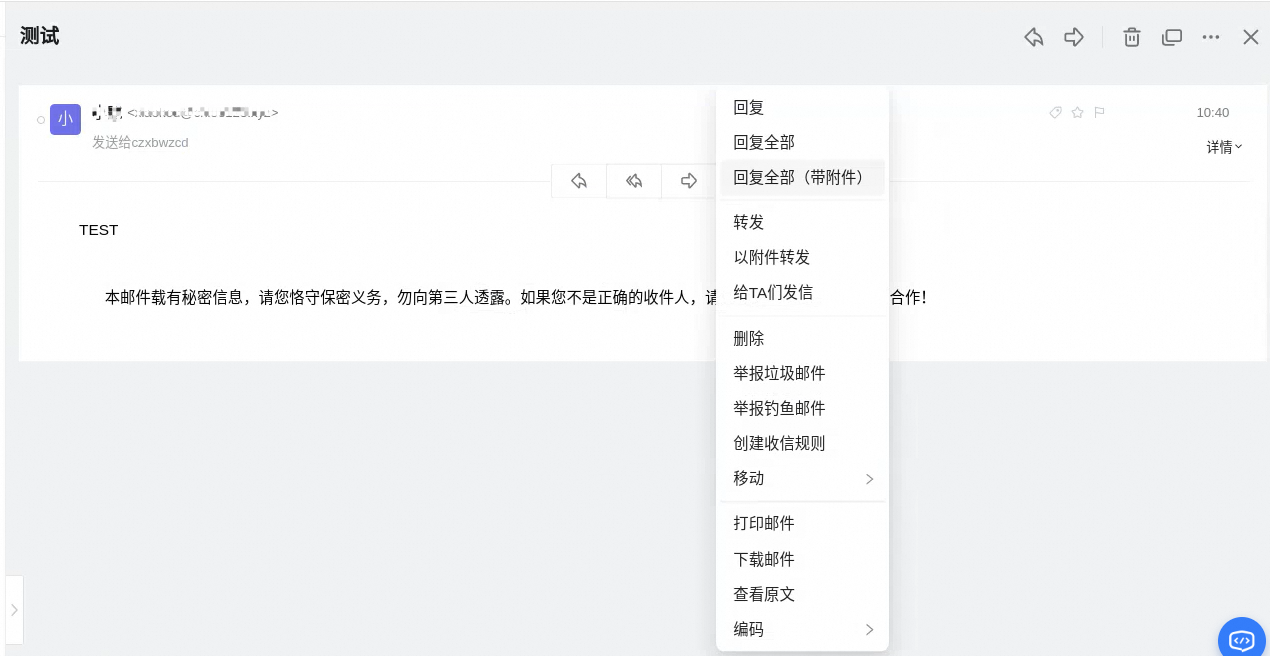This screenshot has width=1270, height=656.
Task: Click the tag icon in the message header
Action: click(1056, 113)
